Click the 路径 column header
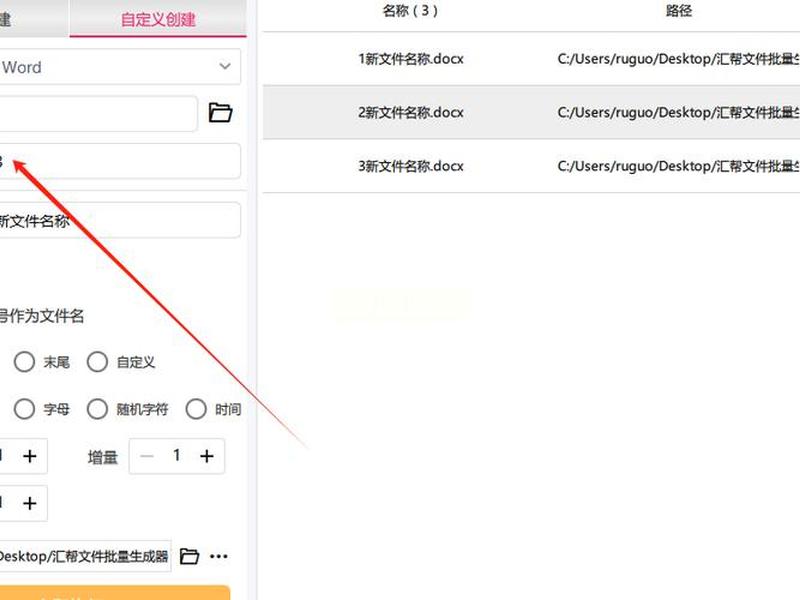Image resolution: width=800 pixels, height=600 pixels. pyautogui.click(x=679, y=11)
